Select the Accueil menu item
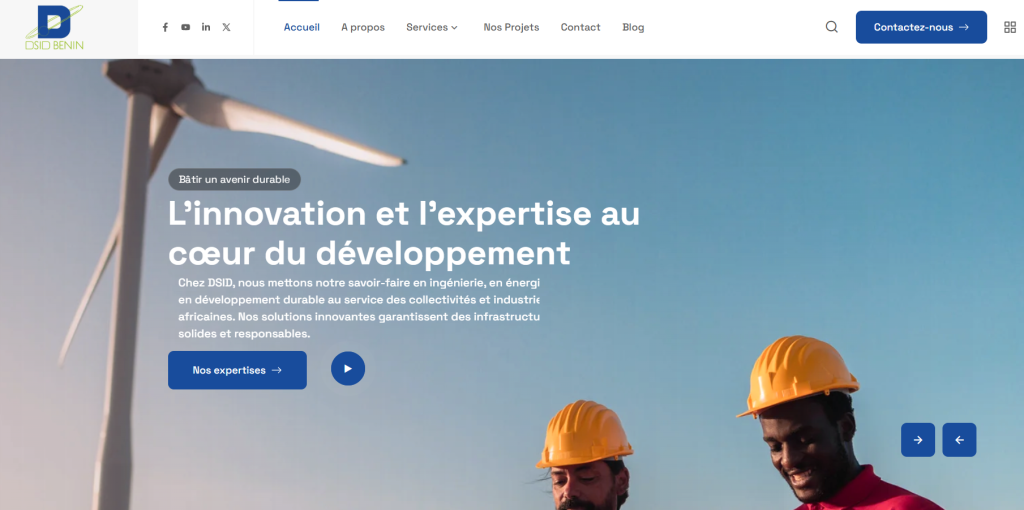This screenshot has height=510, width=1024. [x=302, y=27]
